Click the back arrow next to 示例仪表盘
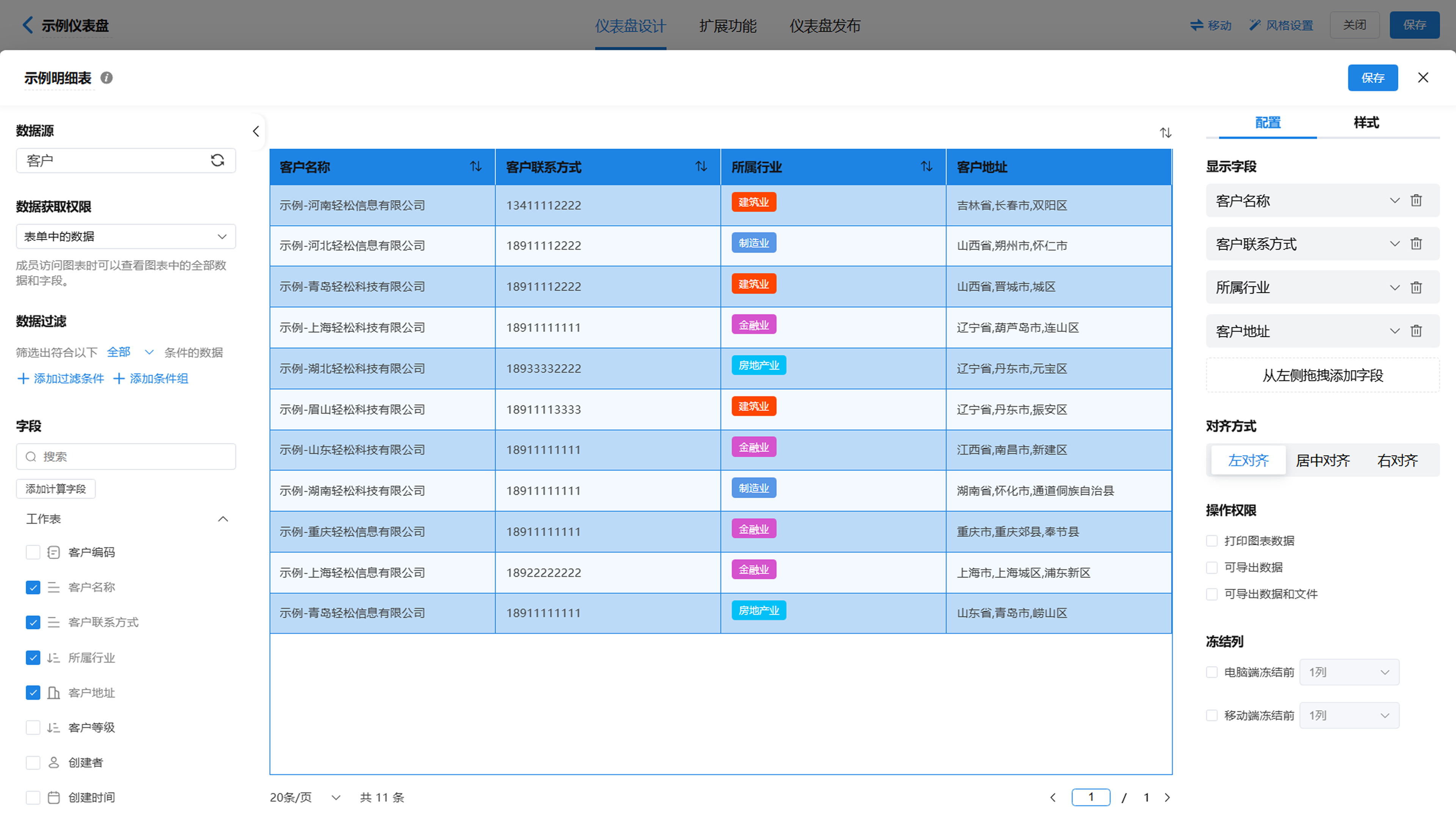Screen dimensions: 1456x819 point(27,25)
